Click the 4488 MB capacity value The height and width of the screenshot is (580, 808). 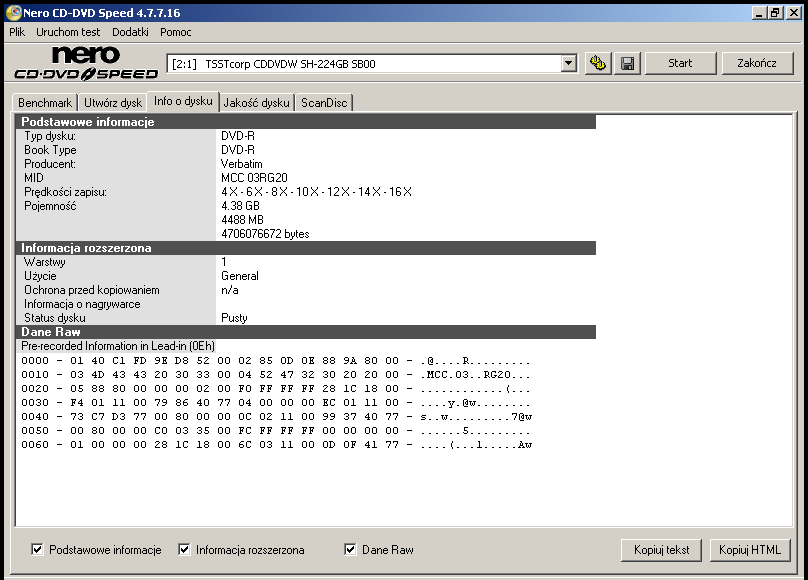(242, 219)
